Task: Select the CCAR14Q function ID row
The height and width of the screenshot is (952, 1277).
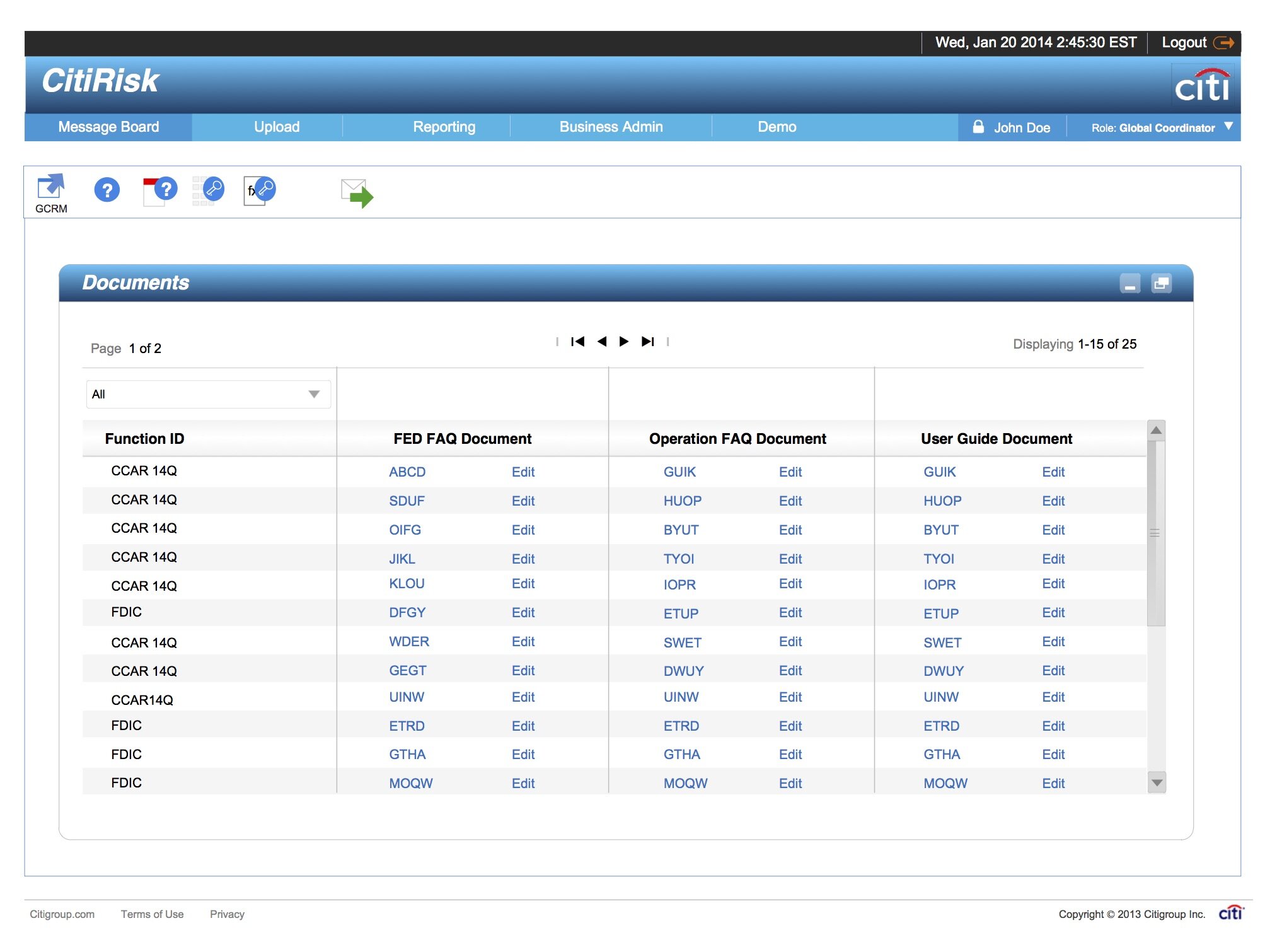Action: pos(142,700)
